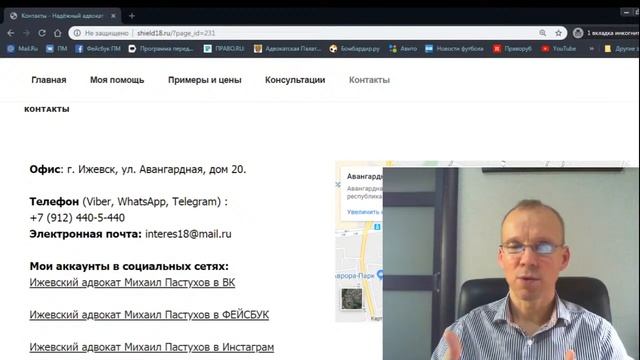Click the zoom magnifier icon in address bar

(x=542, y=33)
